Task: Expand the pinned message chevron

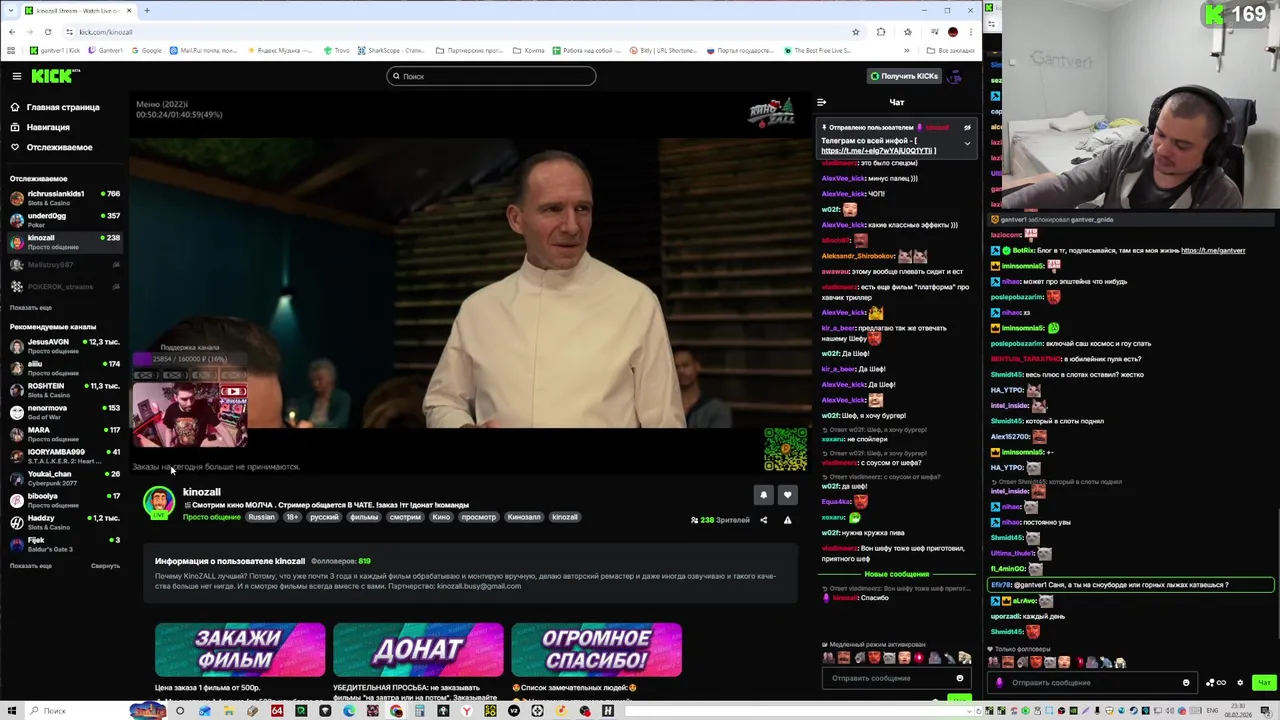Action: 967,143
